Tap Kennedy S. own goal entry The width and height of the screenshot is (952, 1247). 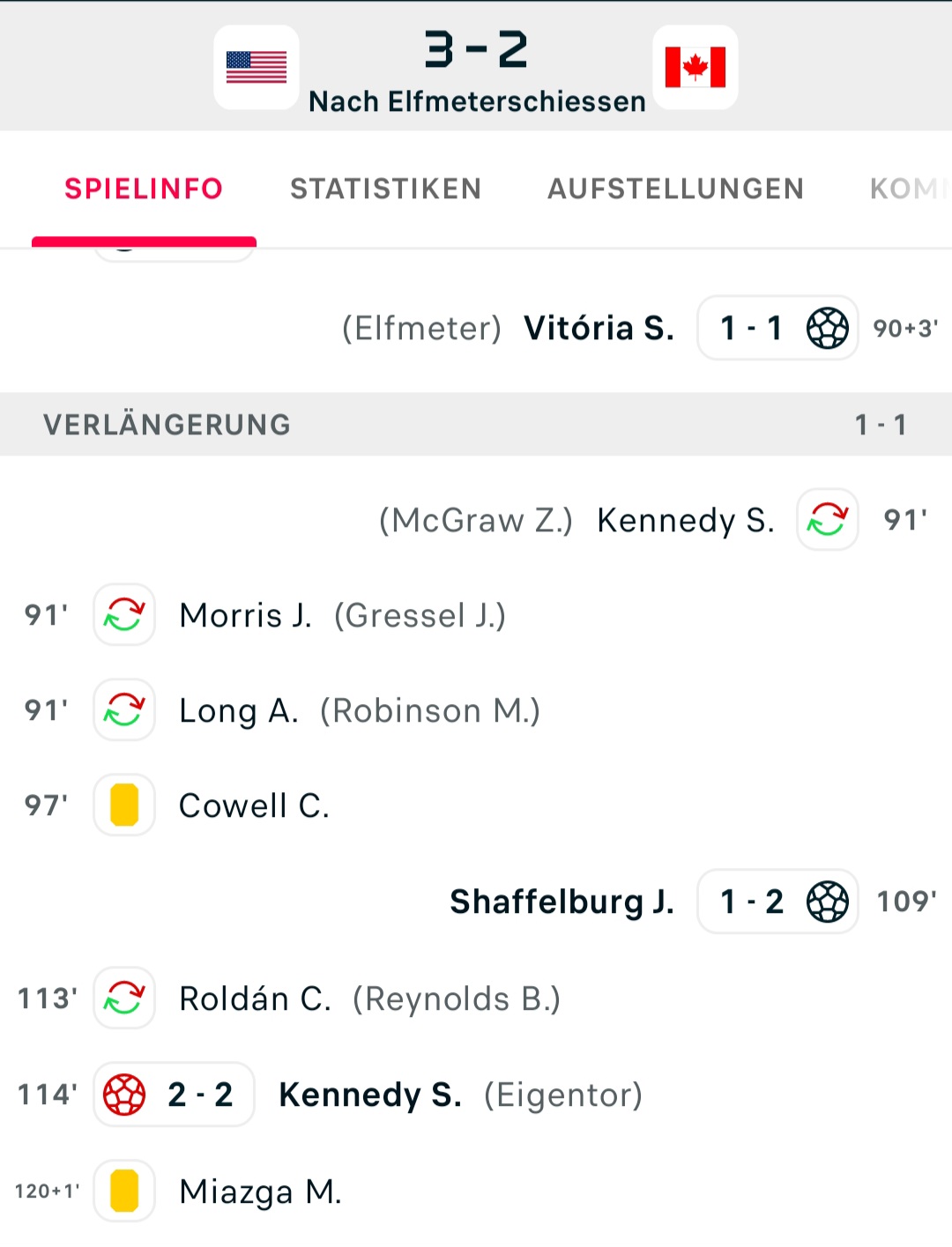(370, 1095)
